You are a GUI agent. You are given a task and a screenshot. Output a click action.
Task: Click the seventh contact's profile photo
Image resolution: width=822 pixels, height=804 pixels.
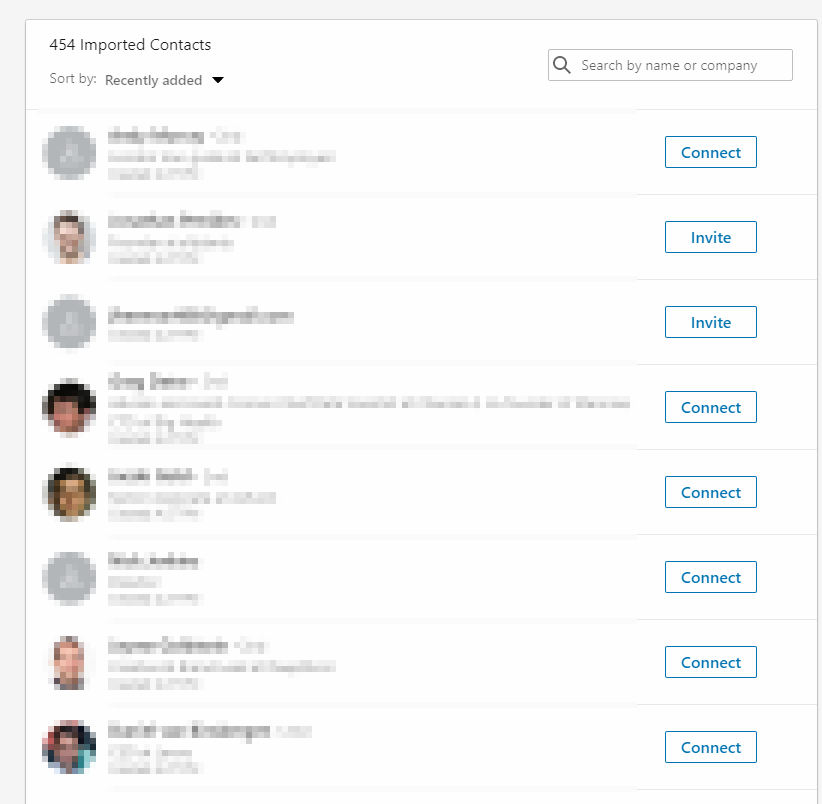(69, 663)
